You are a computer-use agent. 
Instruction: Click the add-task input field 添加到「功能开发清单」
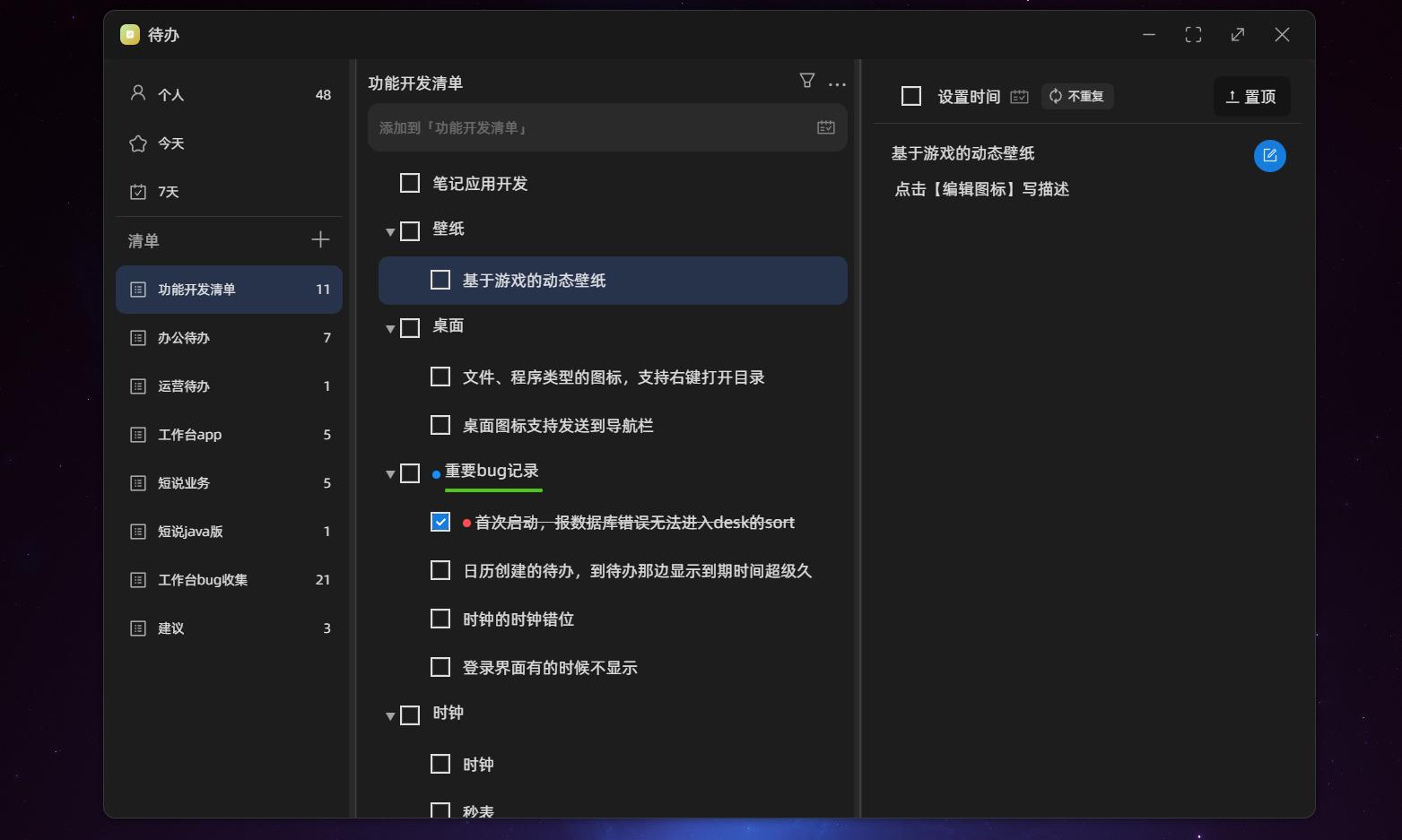pyautogui.click(x=583, y=127)
